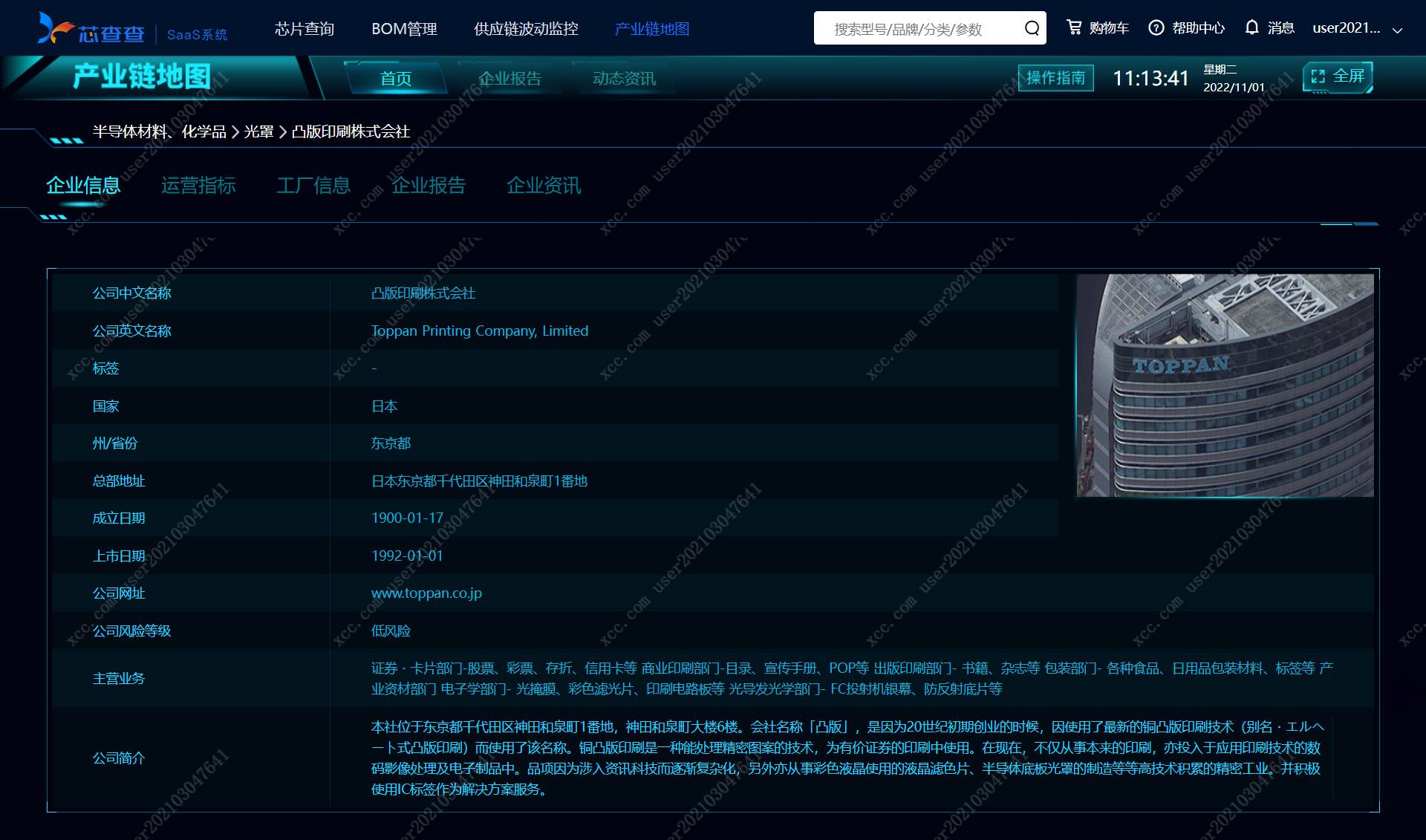Click the date 2022/11/01
Image resolution: width=1426 pixels, height=840 pixels.
(x=1234, y=87)
